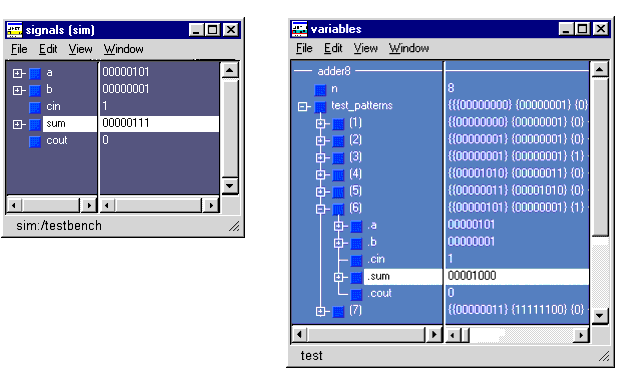Open the Edit menu in variables window
Image resolution: width=618 pixels, height=383 pixels.
click(x=333, y=48)
